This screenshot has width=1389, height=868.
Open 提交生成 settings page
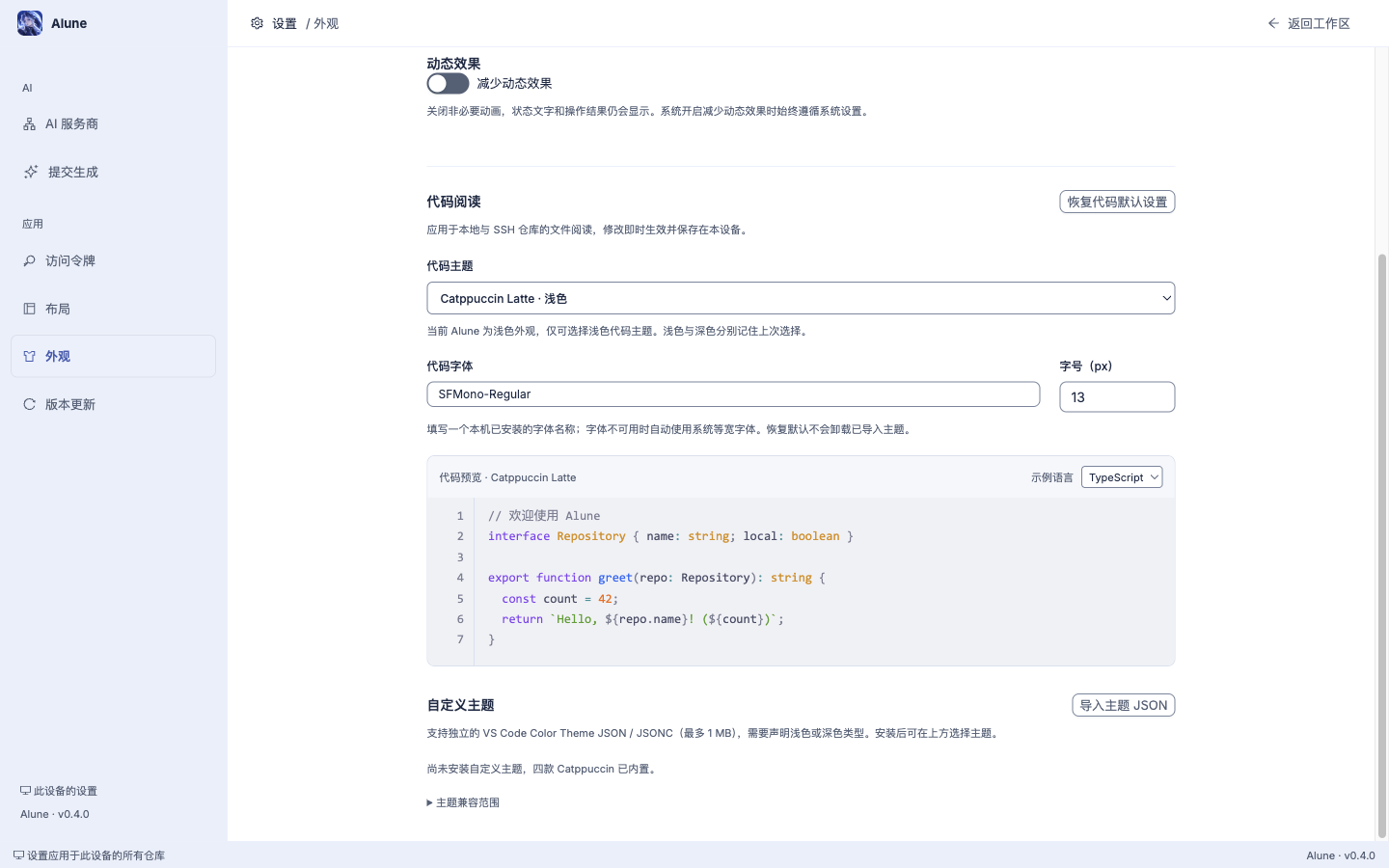coord(113,172)
